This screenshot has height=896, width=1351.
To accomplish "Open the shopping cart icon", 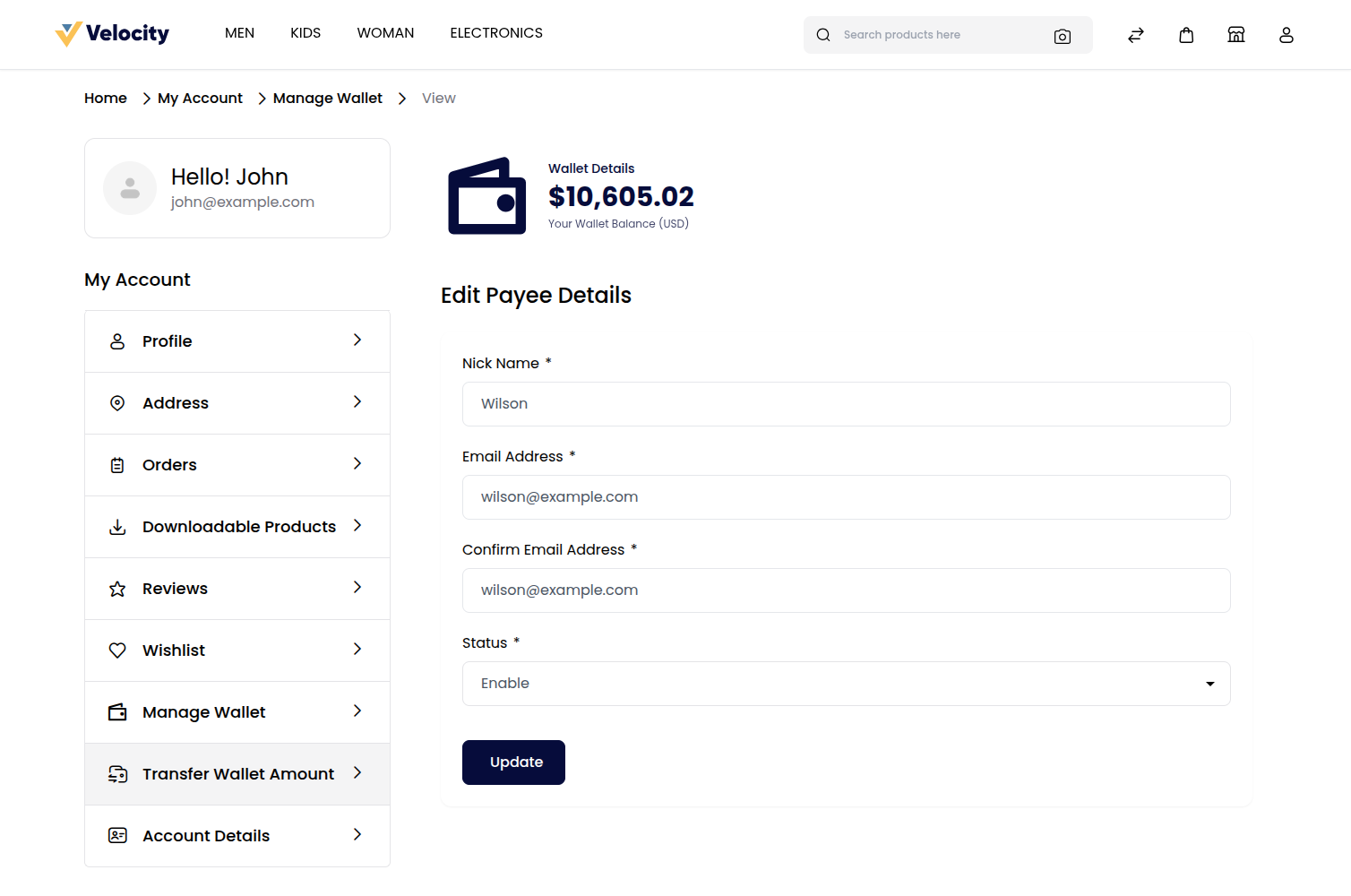I will pyautogui.click(x=1186, y=35).
